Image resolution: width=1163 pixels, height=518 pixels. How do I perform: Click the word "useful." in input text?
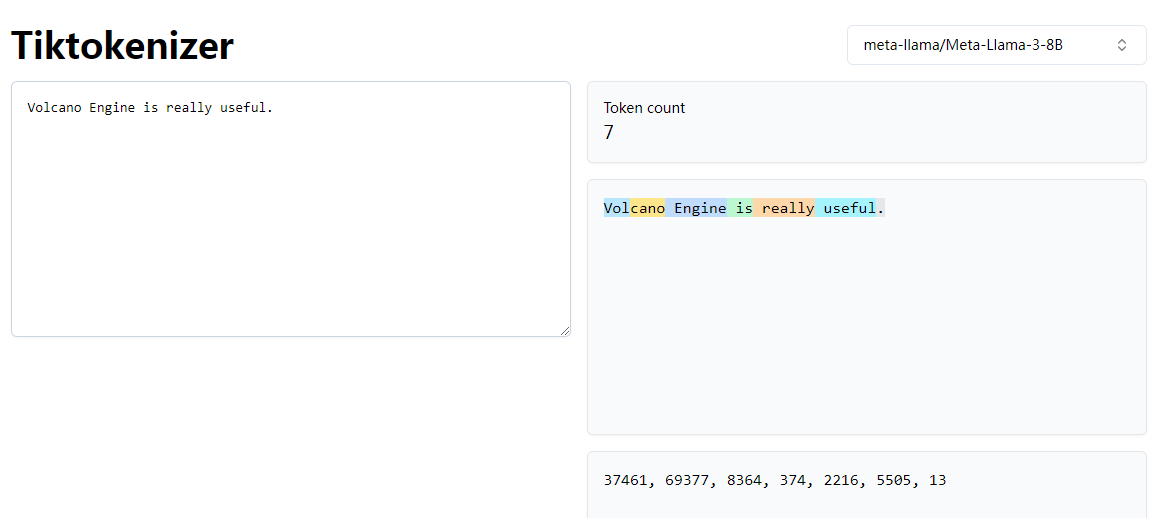point(247,108)
